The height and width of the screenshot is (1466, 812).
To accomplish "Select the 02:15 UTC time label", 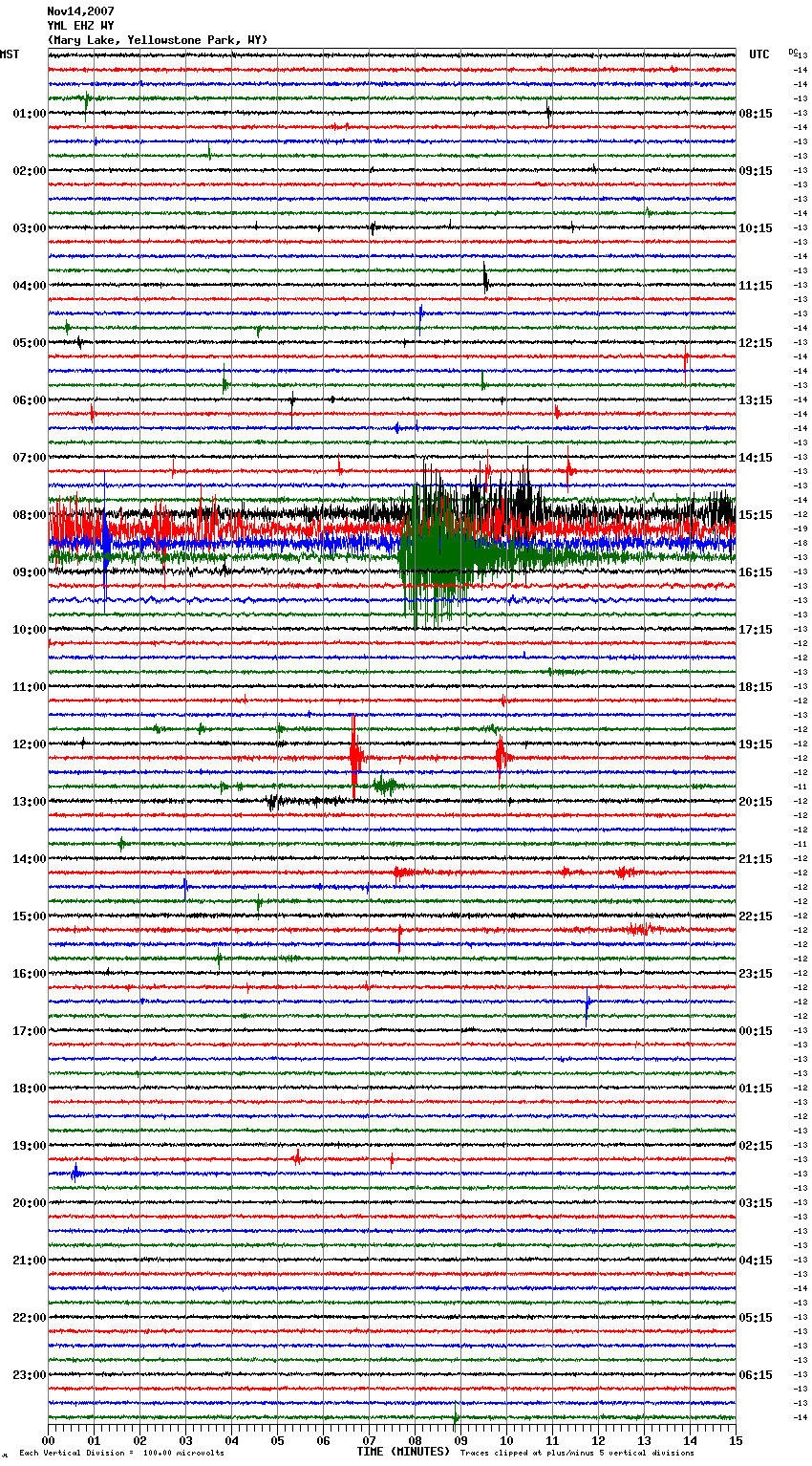I will [x=756, y=1146].
